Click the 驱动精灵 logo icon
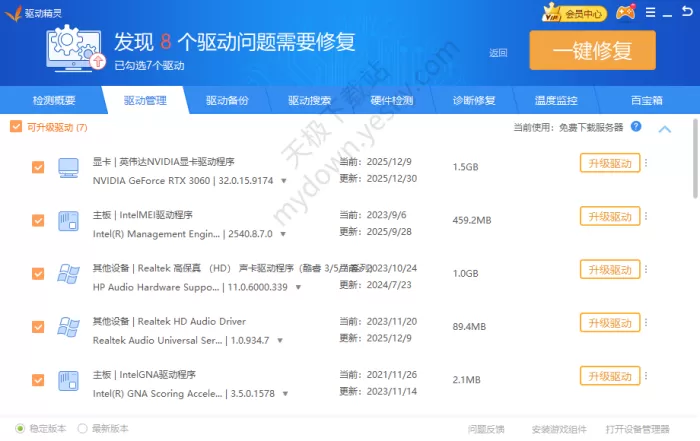Image resolution: width=700 pixels, height=441 pixels. coord(13,13)
